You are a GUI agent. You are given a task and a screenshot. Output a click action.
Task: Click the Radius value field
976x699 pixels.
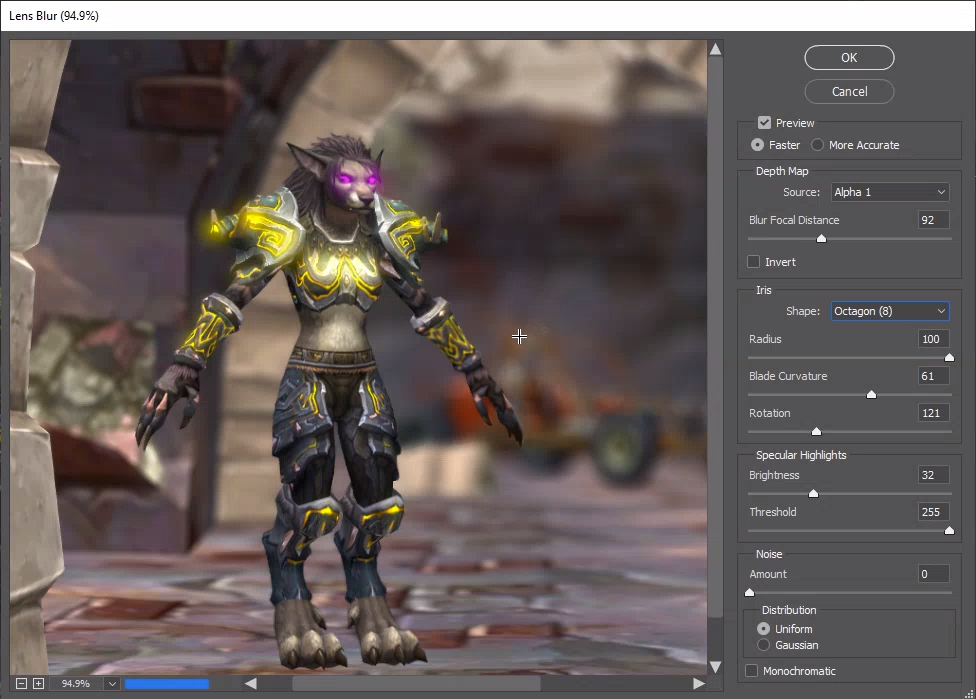[x=934, y=339]
